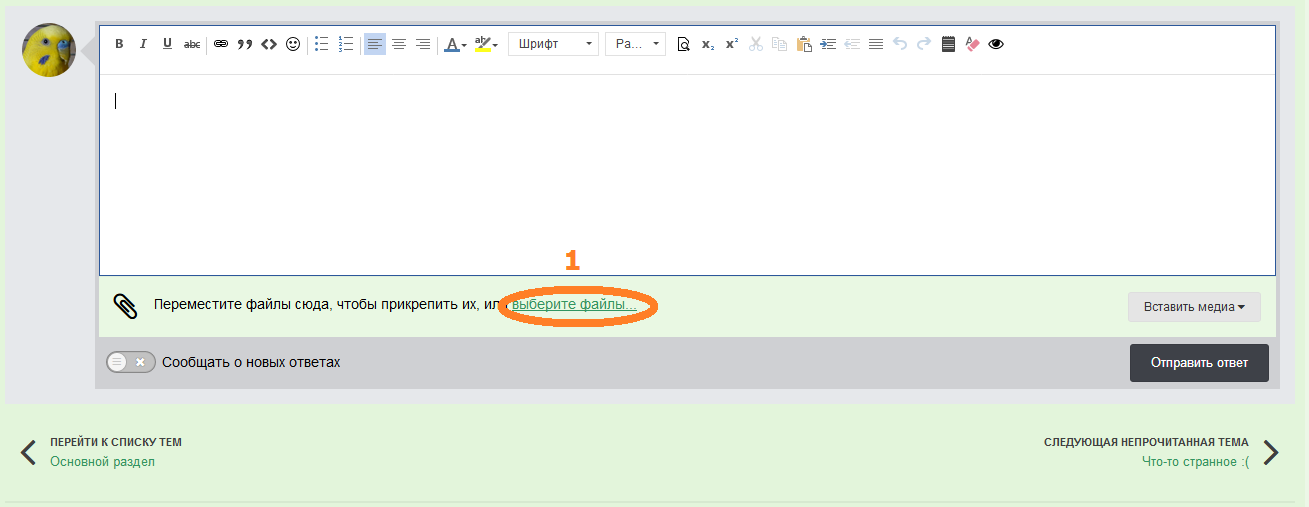The image size is (1309, 507).
Task: Open Следующая непрочитанная тема
Action: point(1146,442)
